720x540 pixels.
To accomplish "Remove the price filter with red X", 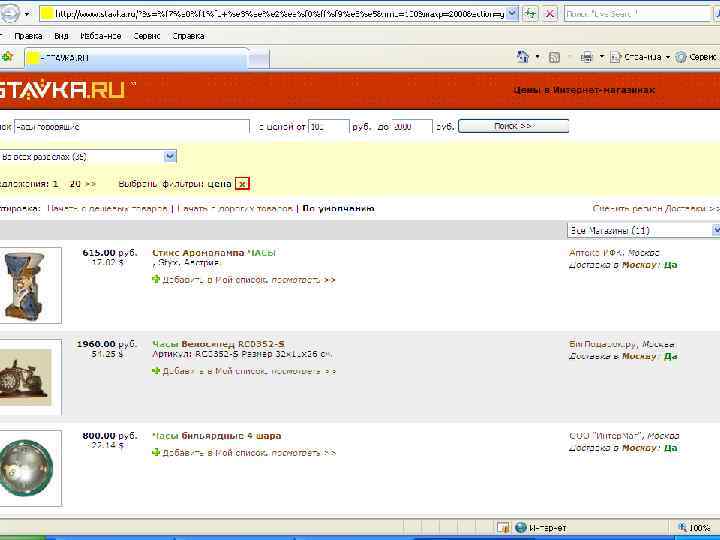I will tap(242, 184).
